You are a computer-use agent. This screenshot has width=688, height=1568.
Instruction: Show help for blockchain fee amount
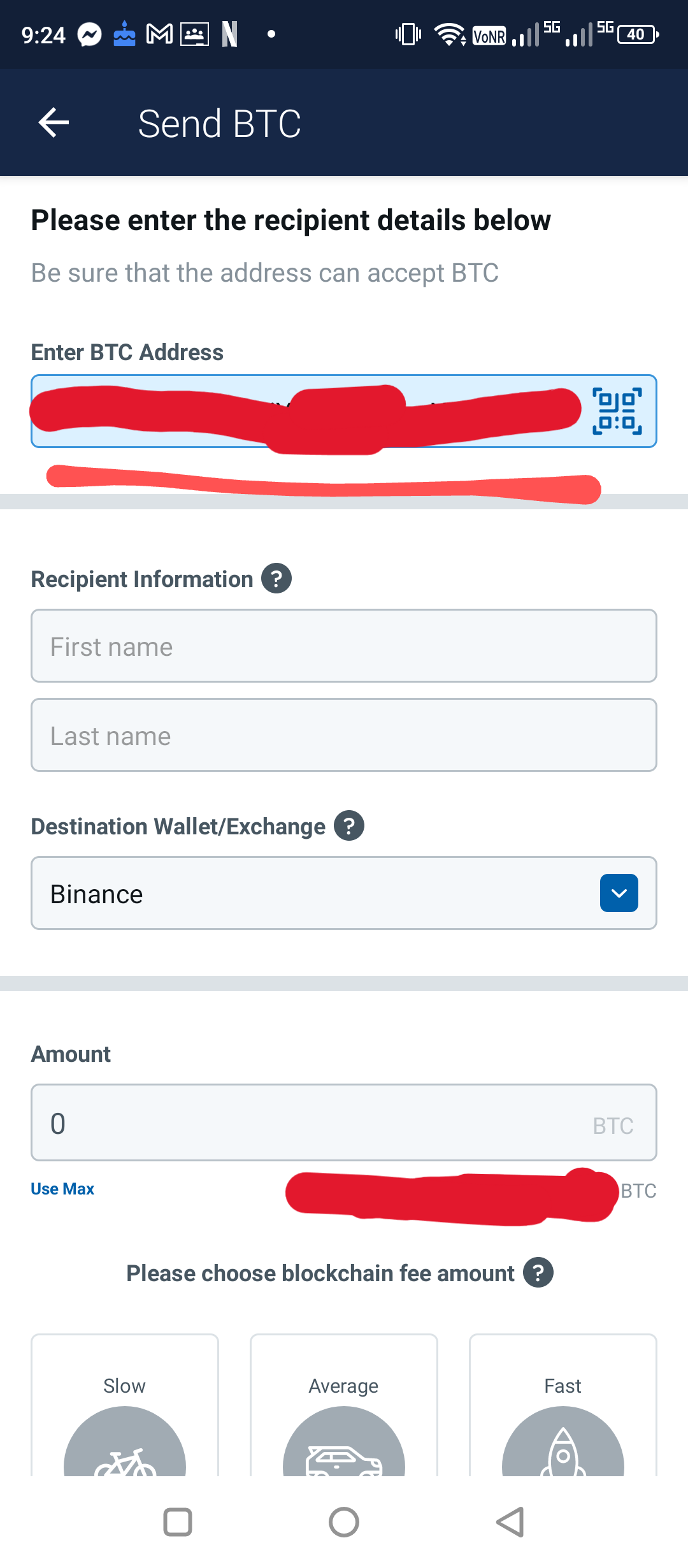[x=538, y=1272]
